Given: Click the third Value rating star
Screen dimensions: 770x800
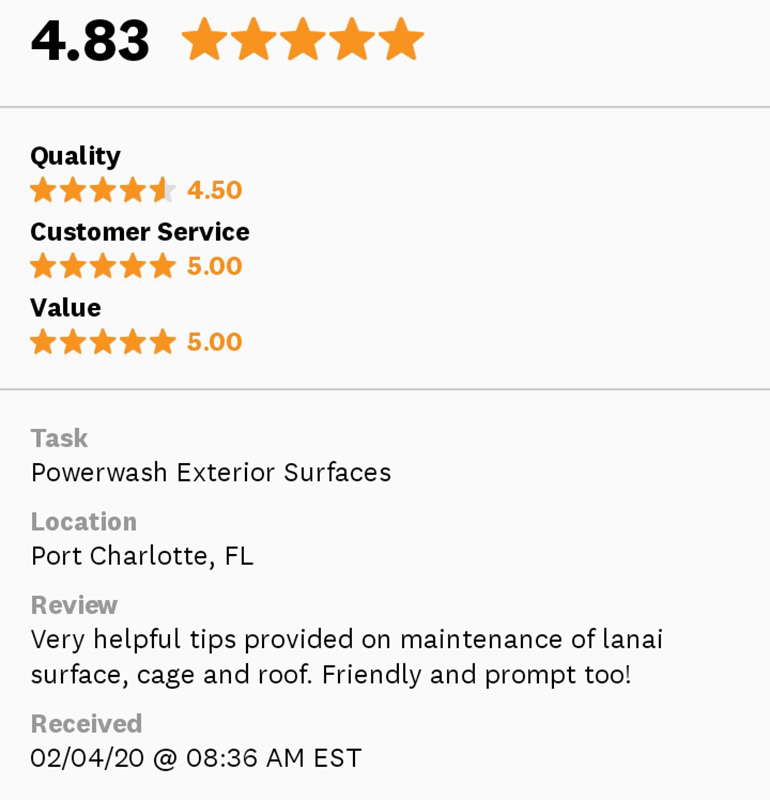Looking at the screenshot, I should click(x=103, y=342).
